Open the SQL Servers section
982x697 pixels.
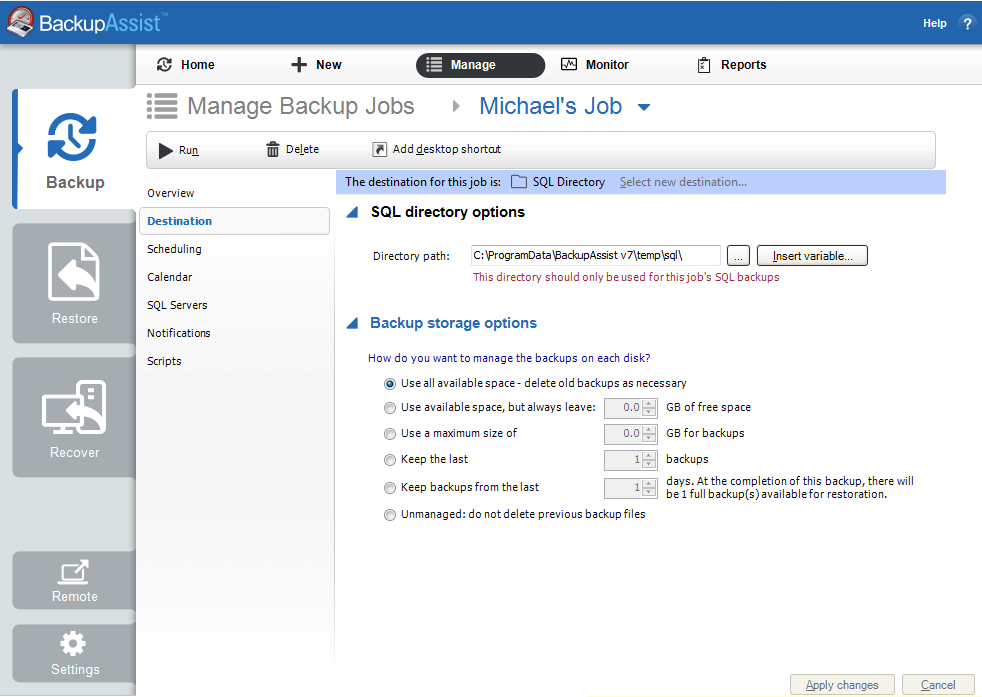click(177, 305)
